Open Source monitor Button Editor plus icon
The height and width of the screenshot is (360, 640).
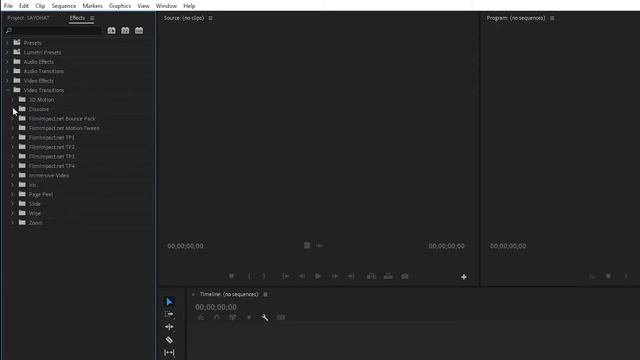[x=464, y=277]
